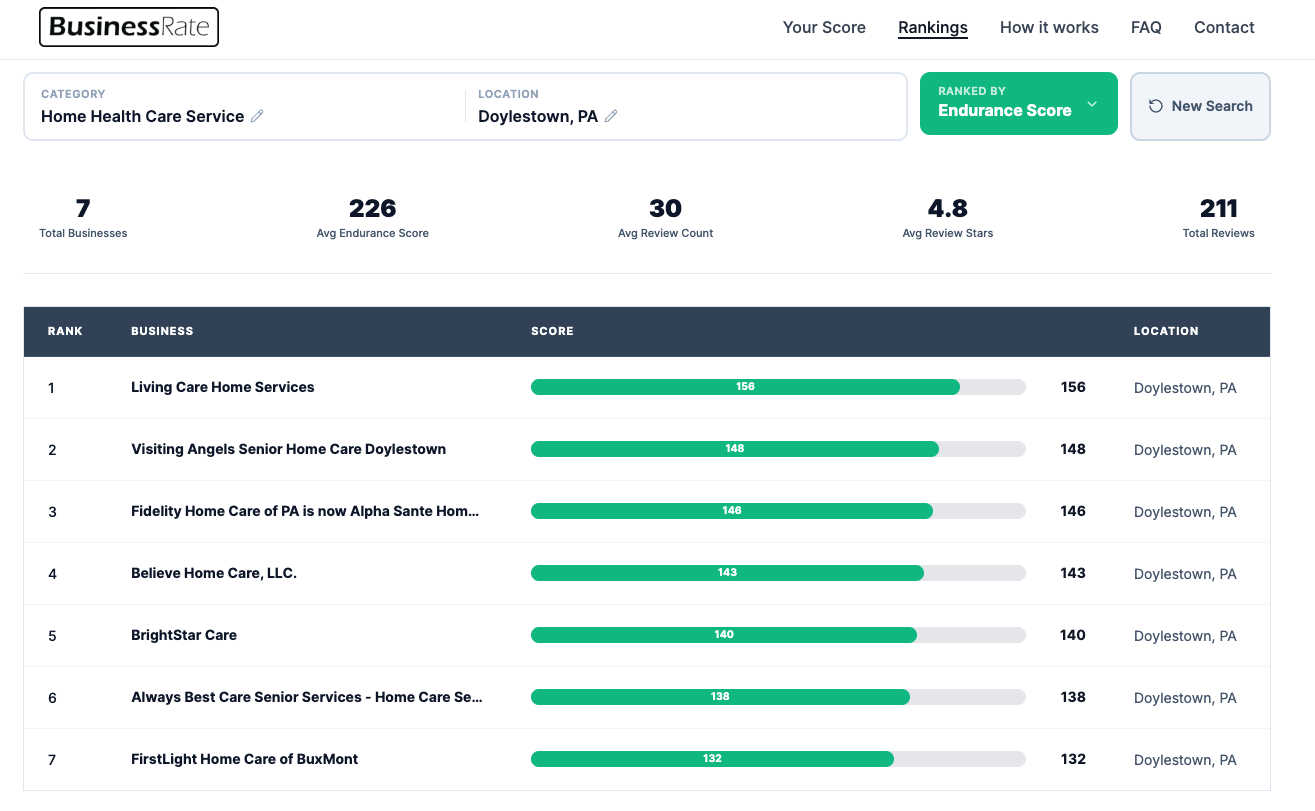Open the Ranked By Endurance Score dropdown
Image resolution: width=1315 pixels, height=811 pixels.
coord(1018,103)
